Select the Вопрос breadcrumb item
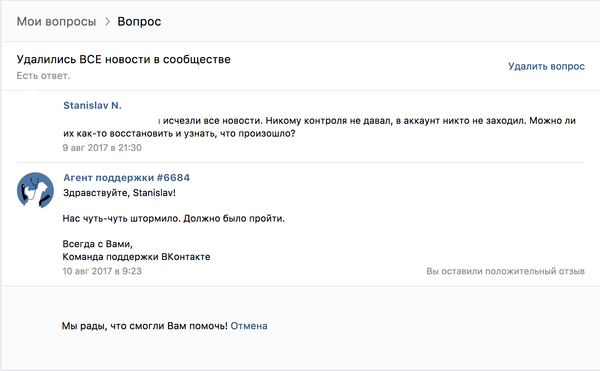600x371 pixels. pyautogui.click(x=139, y=22)
